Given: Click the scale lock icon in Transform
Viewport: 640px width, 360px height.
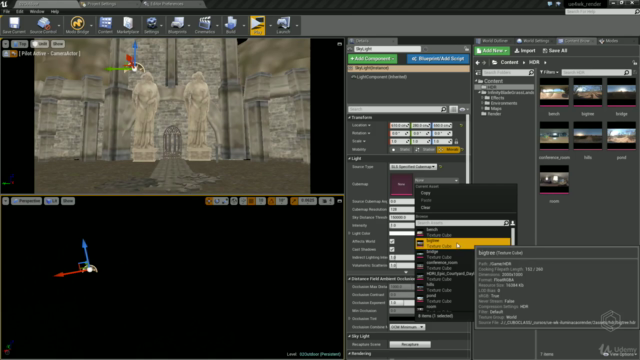Looking at the screenshot, I should click(x=457, y=141).
